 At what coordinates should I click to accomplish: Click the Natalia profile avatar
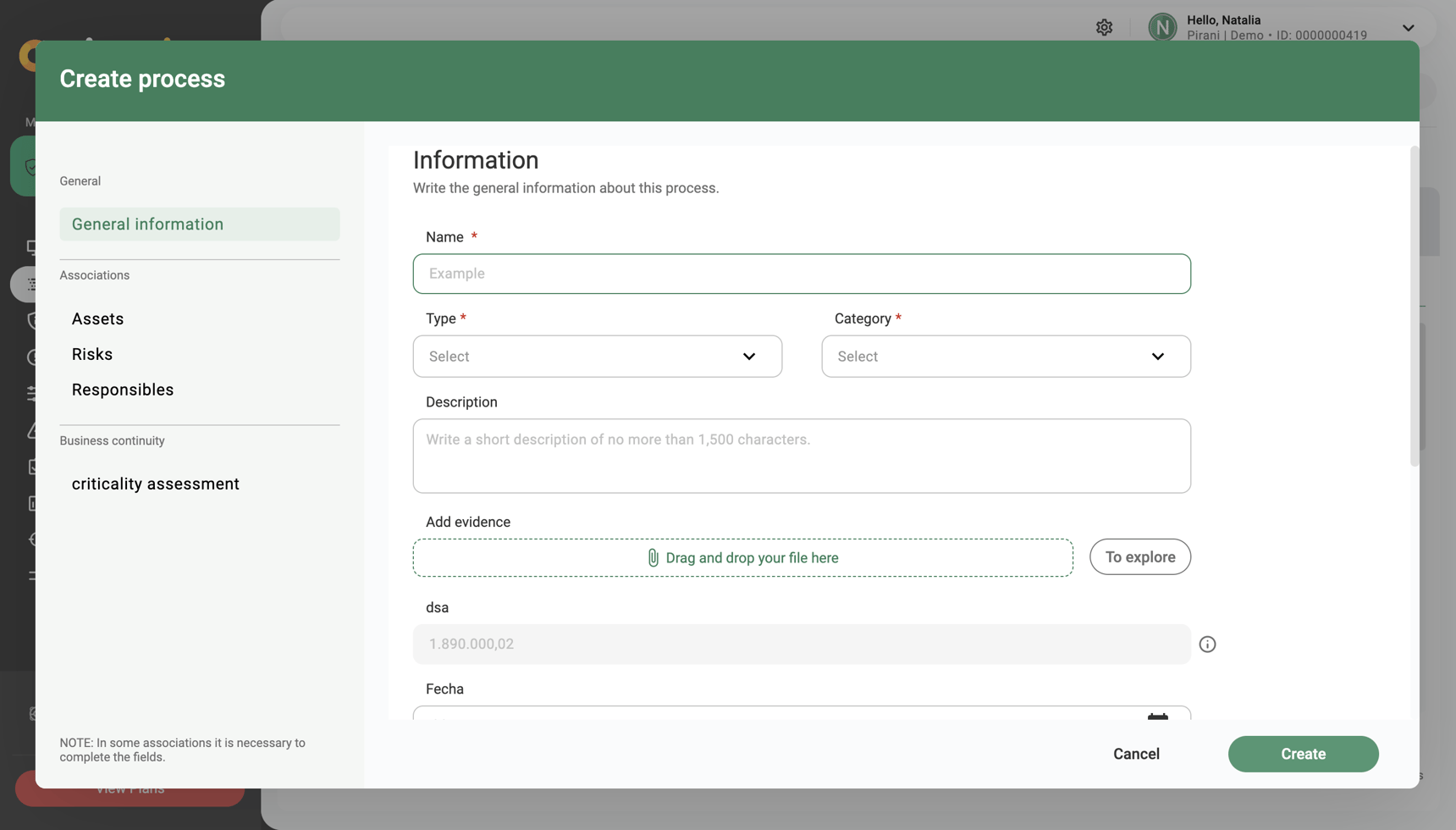pyautogui.click(x=1162, y=26)
